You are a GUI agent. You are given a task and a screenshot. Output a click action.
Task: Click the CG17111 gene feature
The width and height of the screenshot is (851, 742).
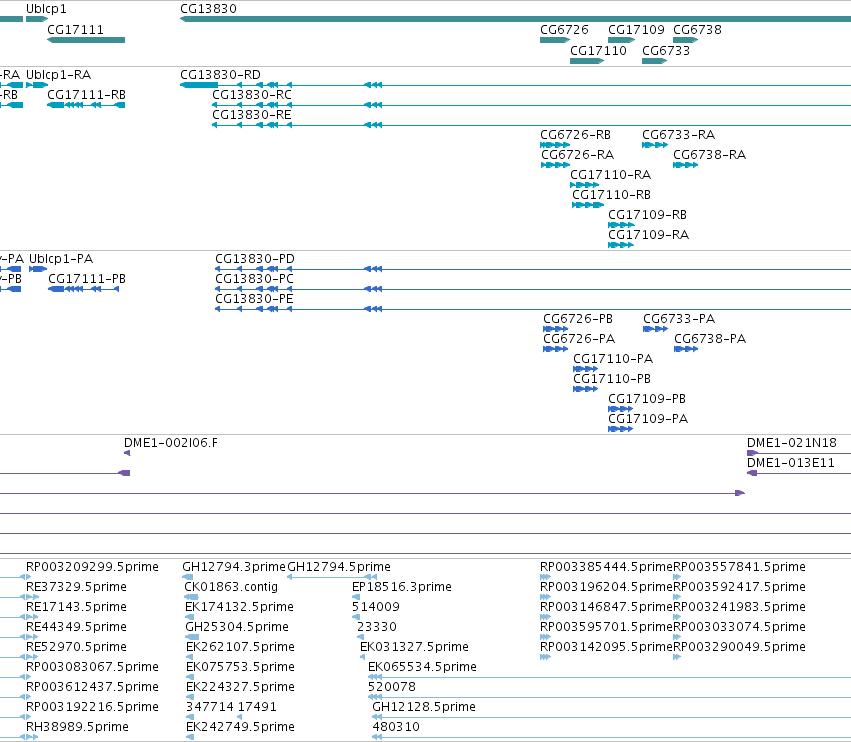coord(86,40)
